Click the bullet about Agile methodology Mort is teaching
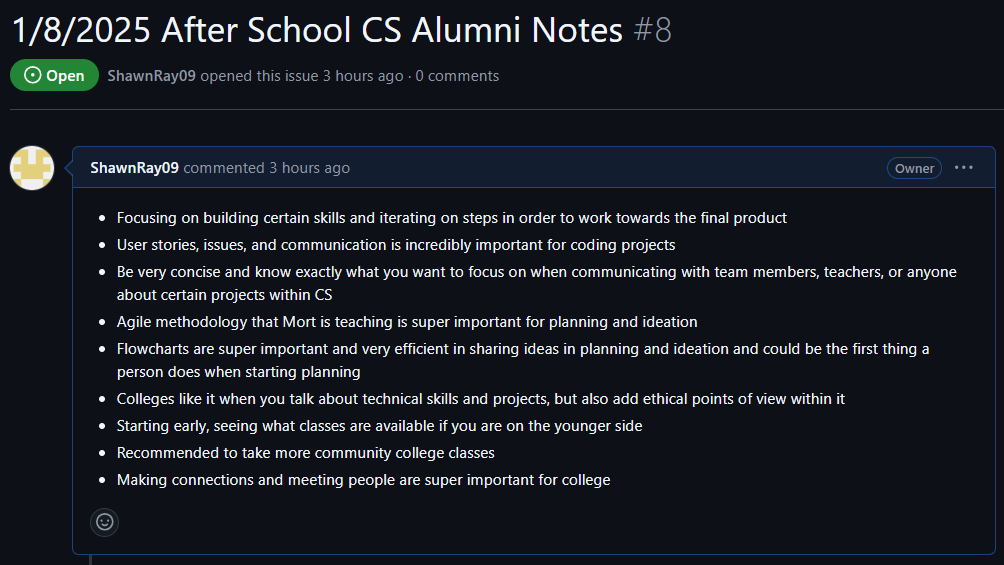This screenshot has height=565, width=1004. [x=407, y=322]
